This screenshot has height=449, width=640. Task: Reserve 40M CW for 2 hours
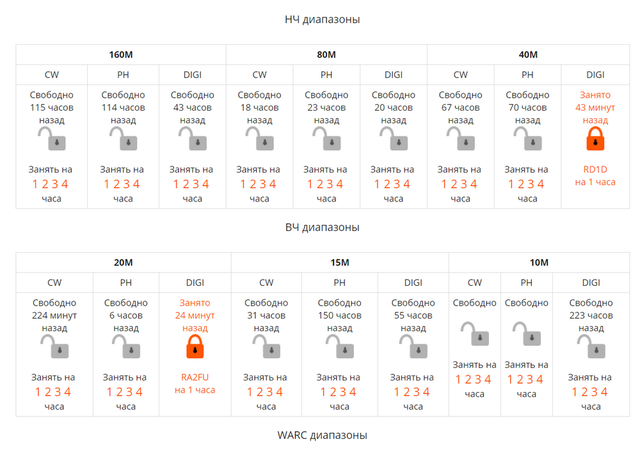click(454, 184)
